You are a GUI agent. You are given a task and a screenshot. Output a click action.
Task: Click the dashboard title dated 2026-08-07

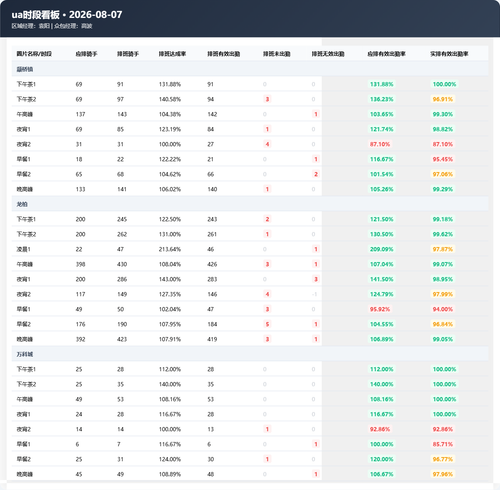(67, 15)
